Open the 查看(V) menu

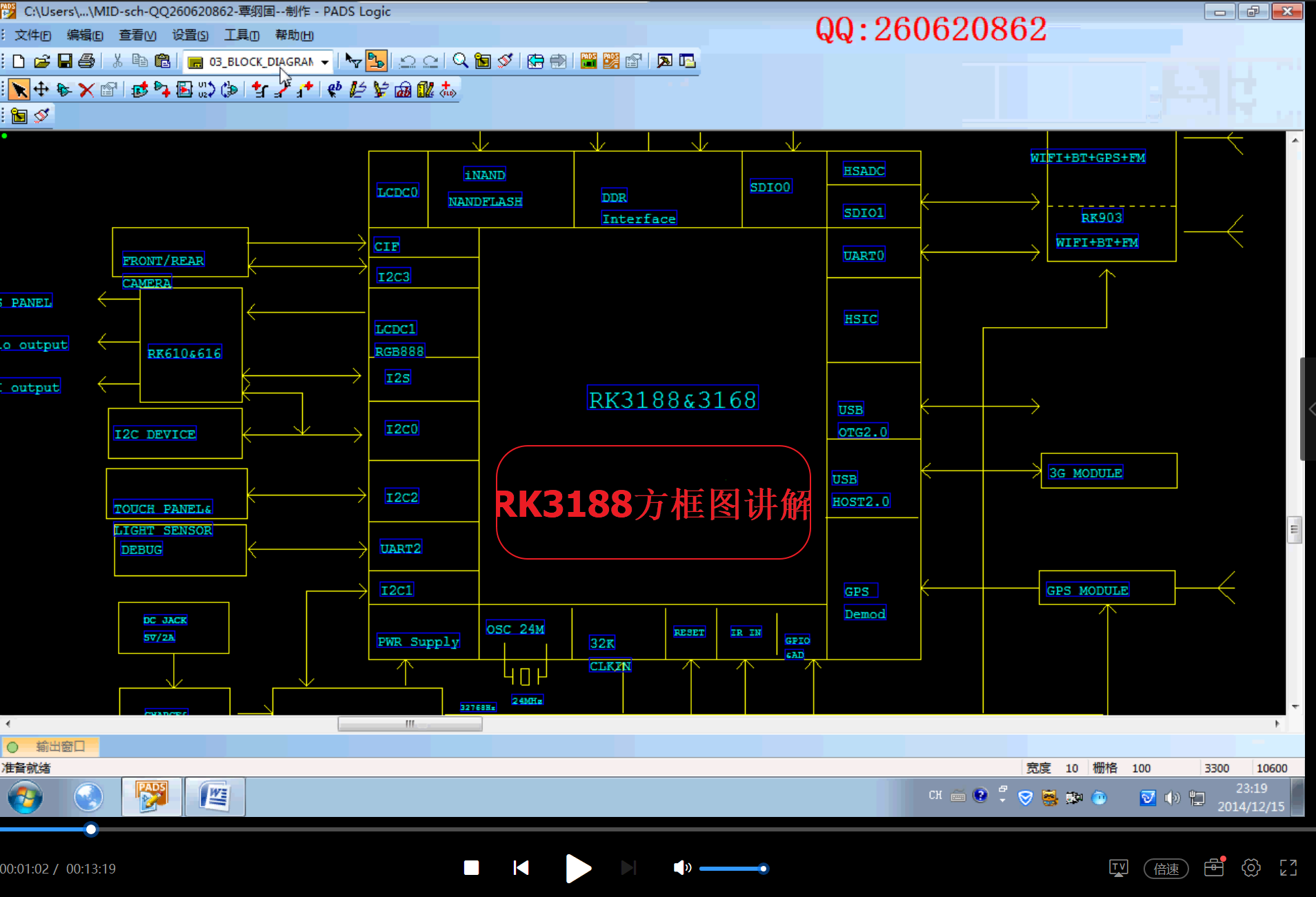(x=137, y=35)
